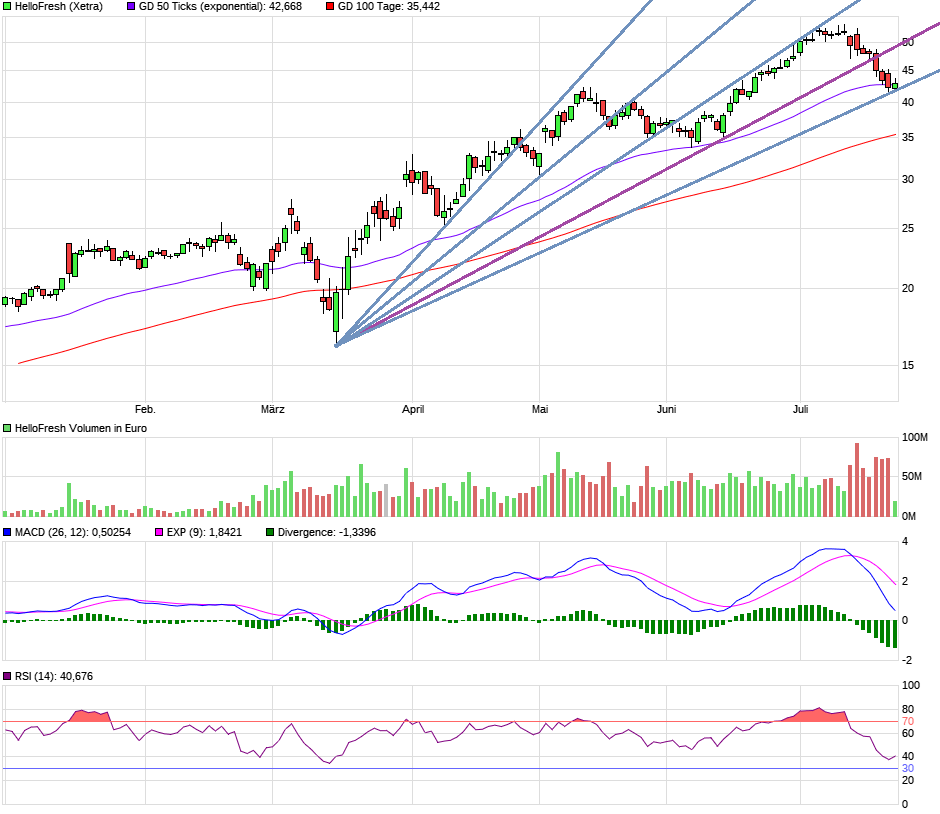
Task: Click the Gann fan origin point at the March low
Action: [336, 345]
